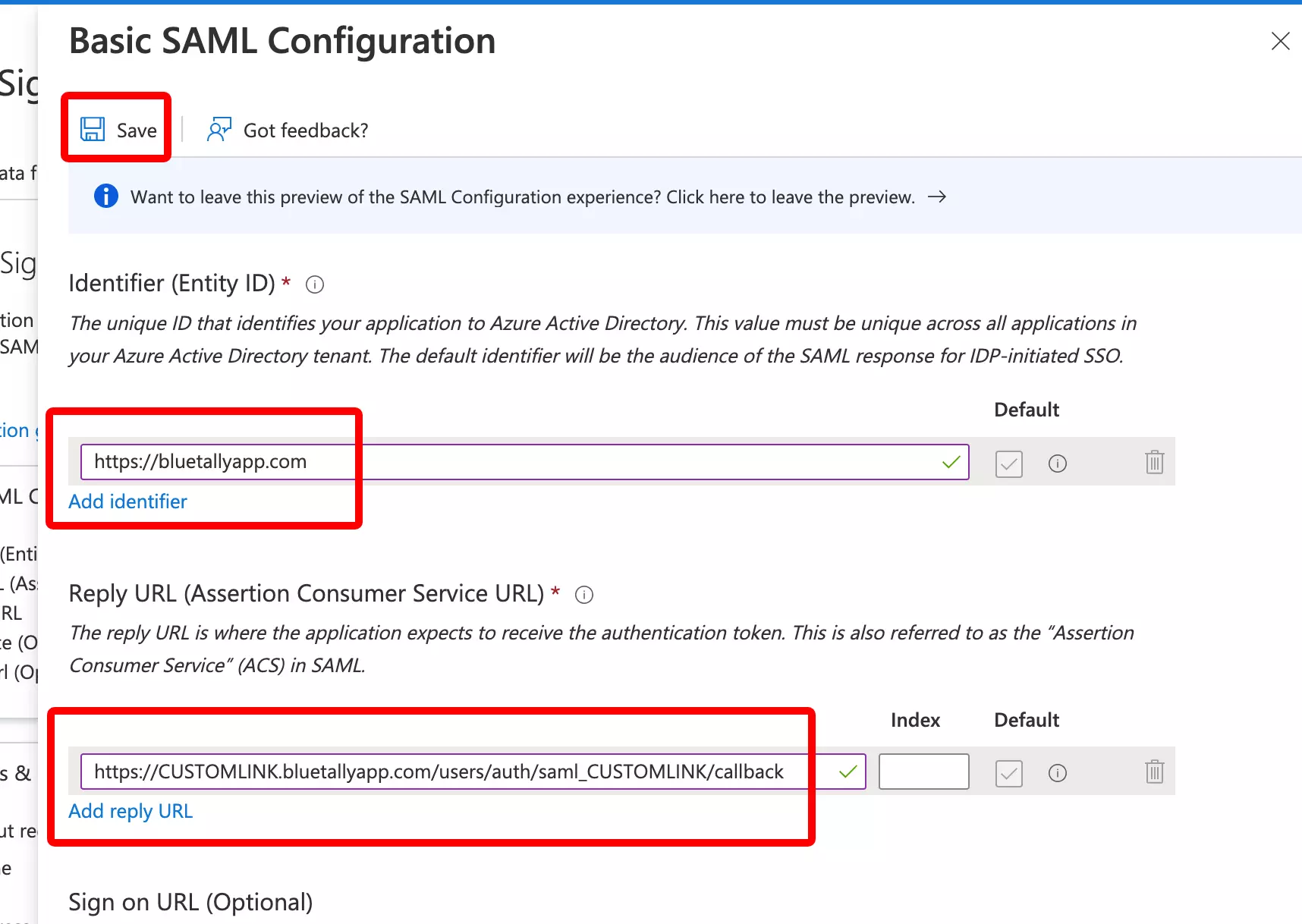The height and width of the screenshot is (924, 1302).
Task: Click the Basic SAML Configuration title
Action: coord(282,41)
